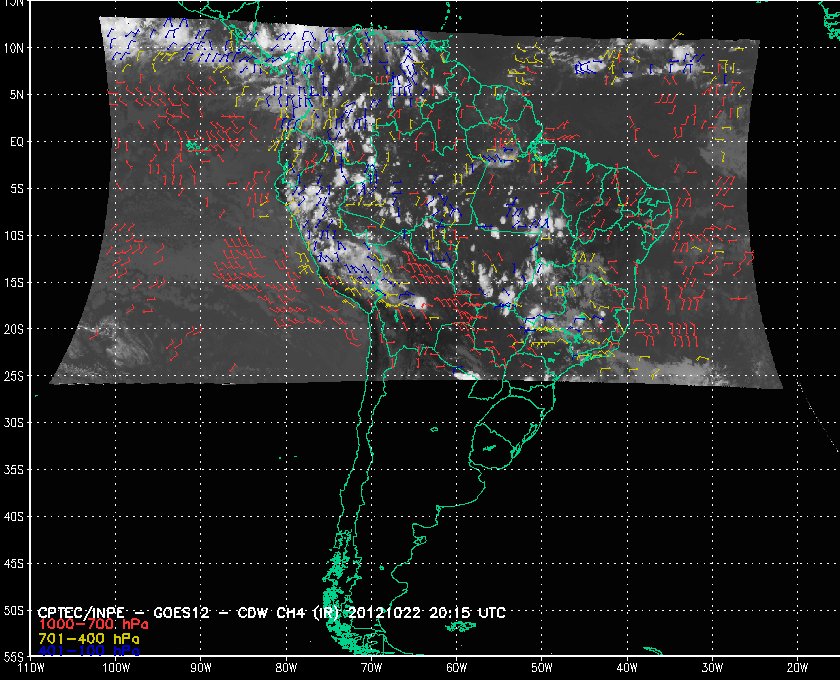Click the 25S latitude label
This screenshot has height=680, width=840.
click(14, 376)
